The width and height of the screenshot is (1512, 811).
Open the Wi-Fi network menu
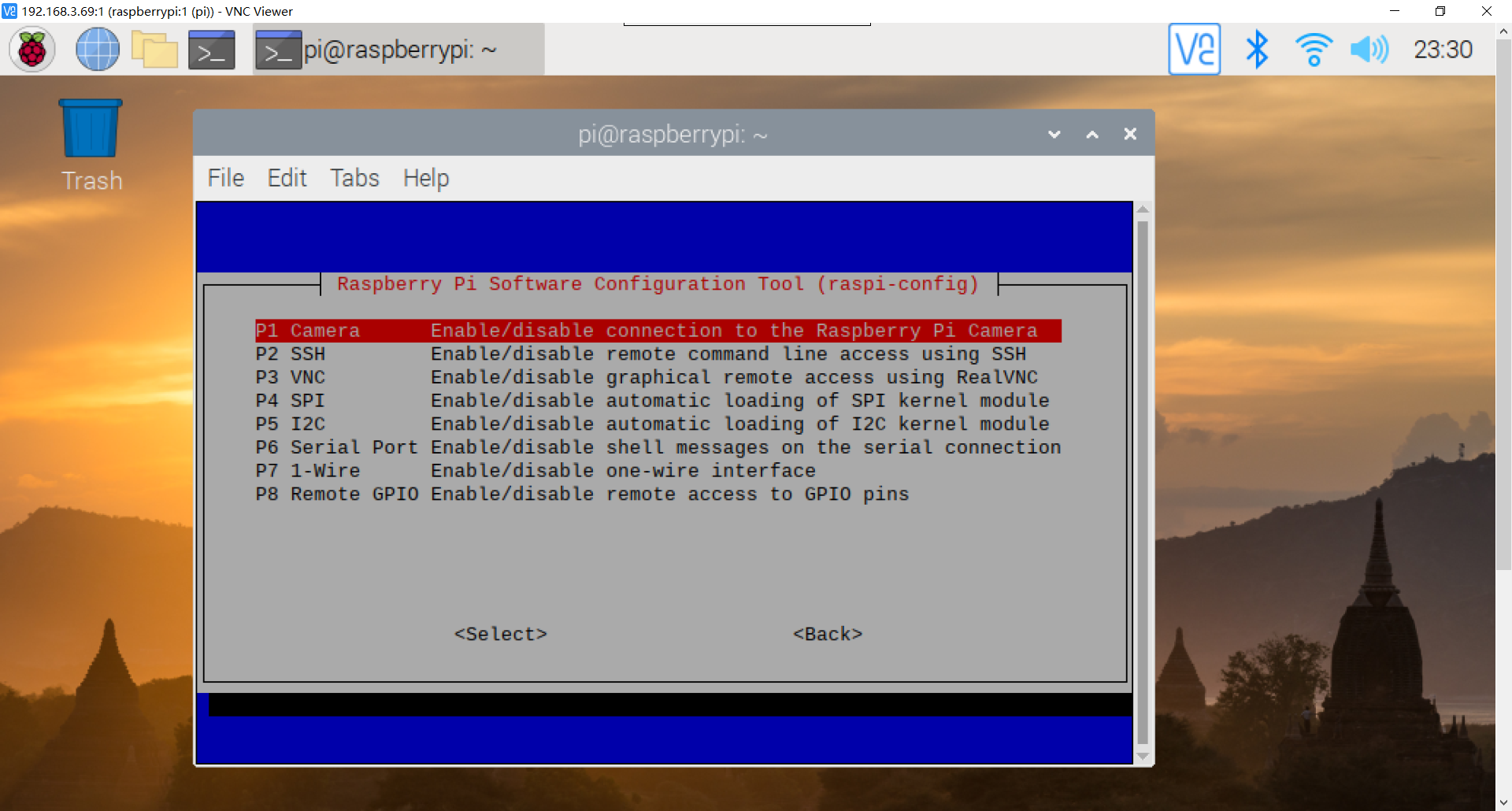[x=1314, y=50]
